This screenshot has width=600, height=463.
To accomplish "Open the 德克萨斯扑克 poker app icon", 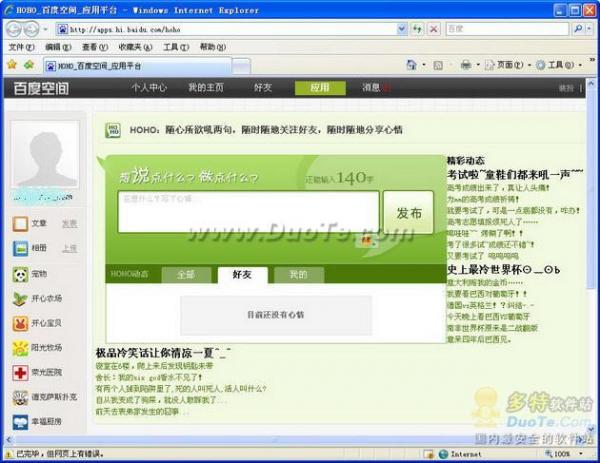I will coord(20,398).
